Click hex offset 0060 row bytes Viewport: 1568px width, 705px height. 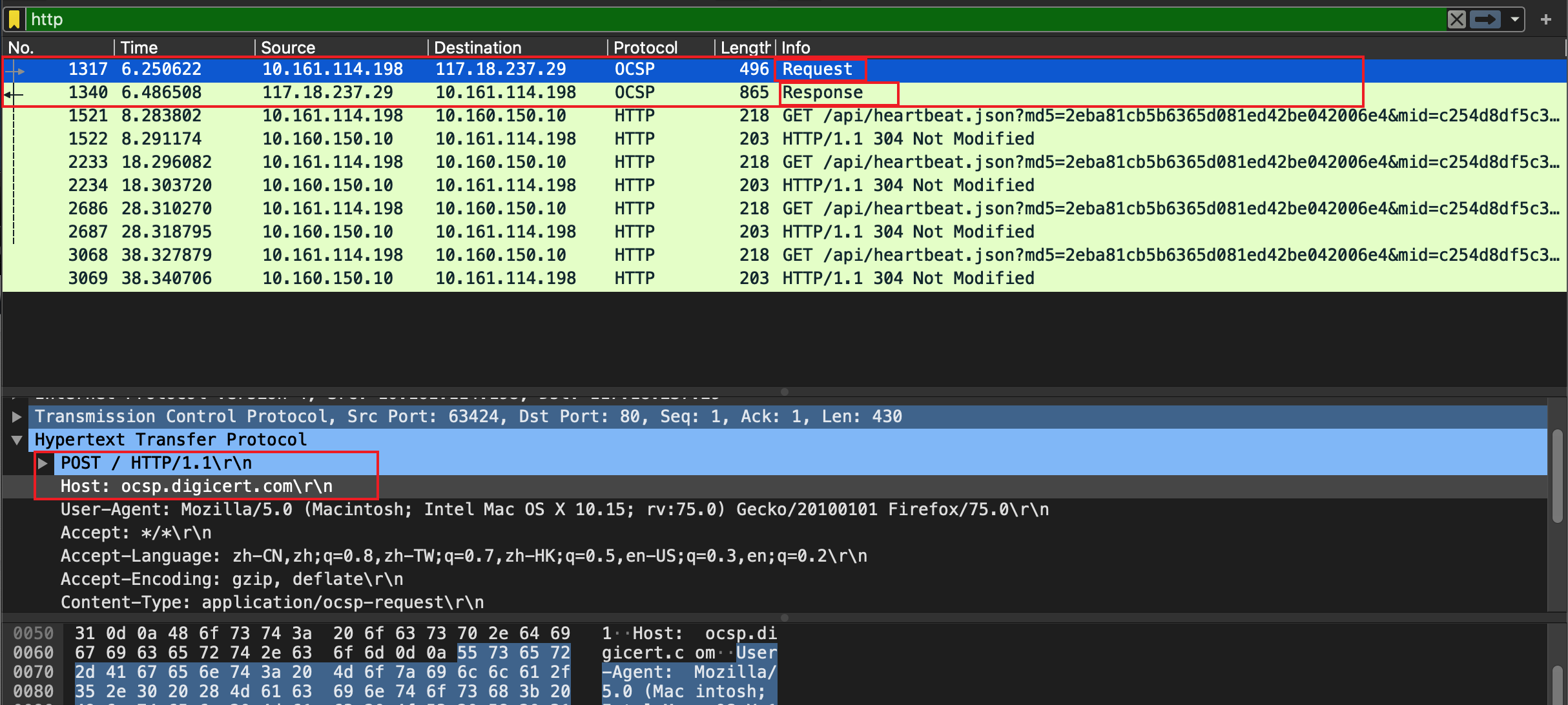tap(322, 653)
